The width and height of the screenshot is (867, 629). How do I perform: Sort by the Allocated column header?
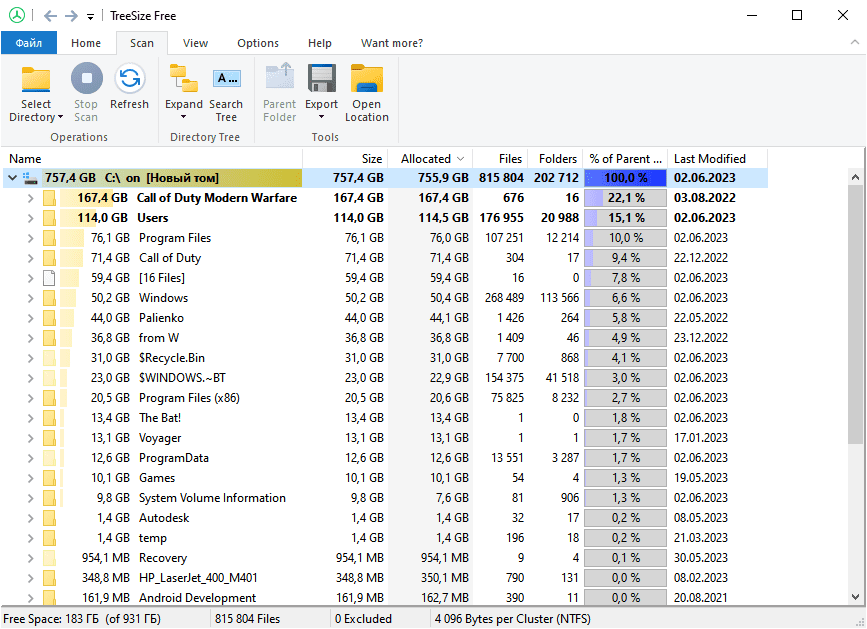pyautogui.click(x=431, y=159)
